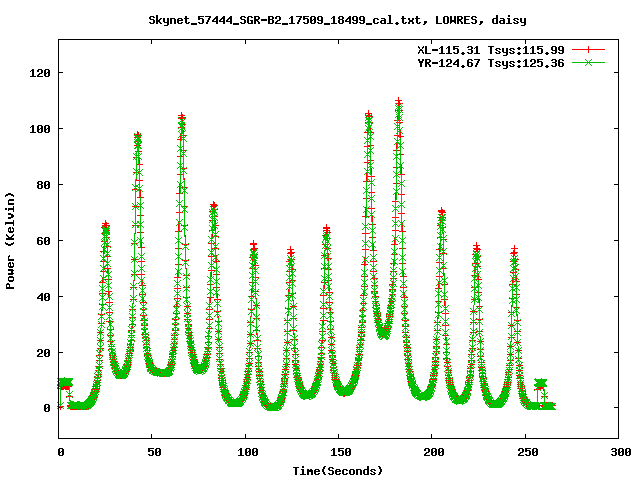640x480 pixels.
Task: Click the green cross legend marker
Action: (588, 62)
